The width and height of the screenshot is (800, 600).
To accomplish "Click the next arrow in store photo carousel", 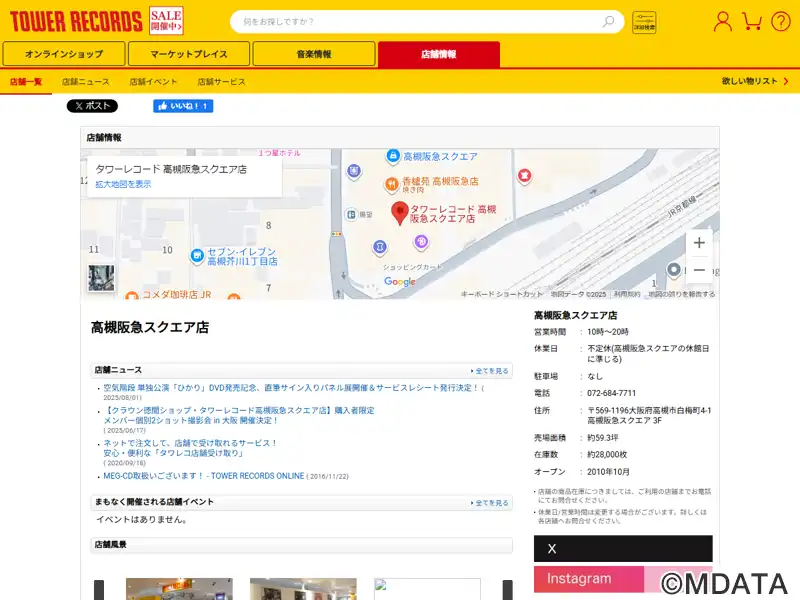I will 508,590.
